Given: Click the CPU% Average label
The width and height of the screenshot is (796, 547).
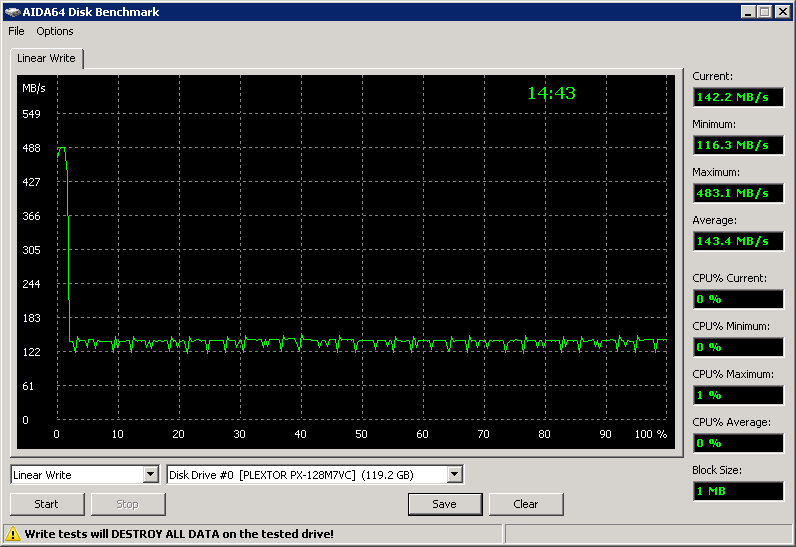Looking at the screenshot, I should 732,422.
